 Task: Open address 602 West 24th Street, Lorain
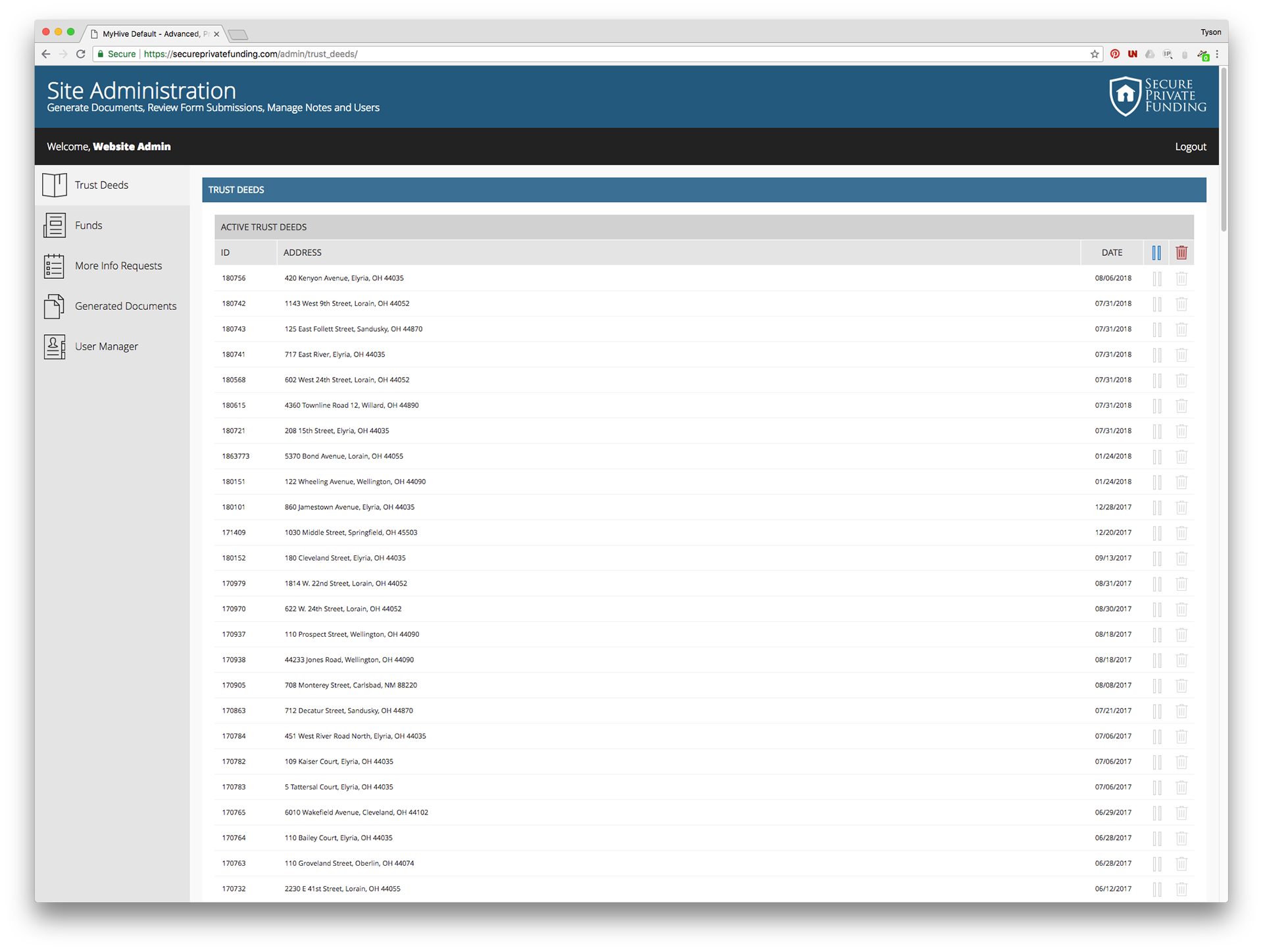click(347, 380)
